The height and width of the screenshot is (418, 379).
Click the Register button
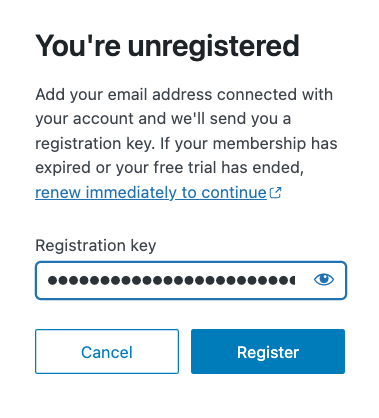click(x=268, y=351)
